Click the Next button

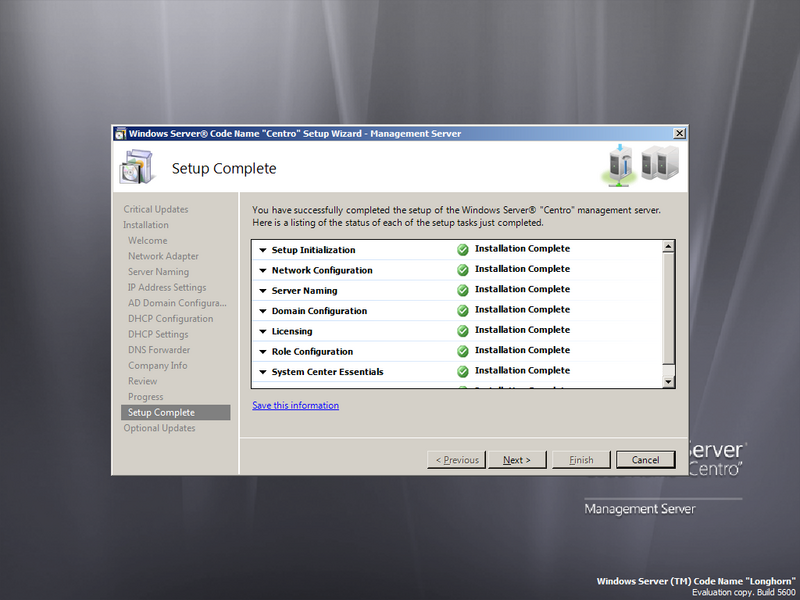click(517, 459)
